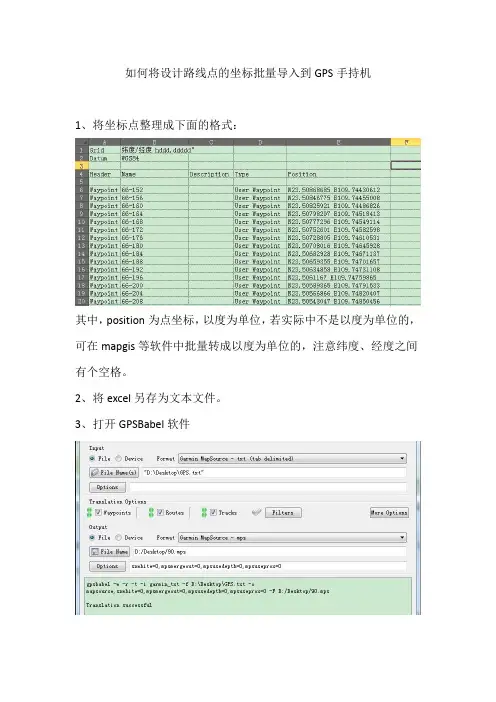Click the name cell "66-208"
Image resolution: width=496 pixels, height=702 pixels.
pyautogui.click(x=154, y=301)
